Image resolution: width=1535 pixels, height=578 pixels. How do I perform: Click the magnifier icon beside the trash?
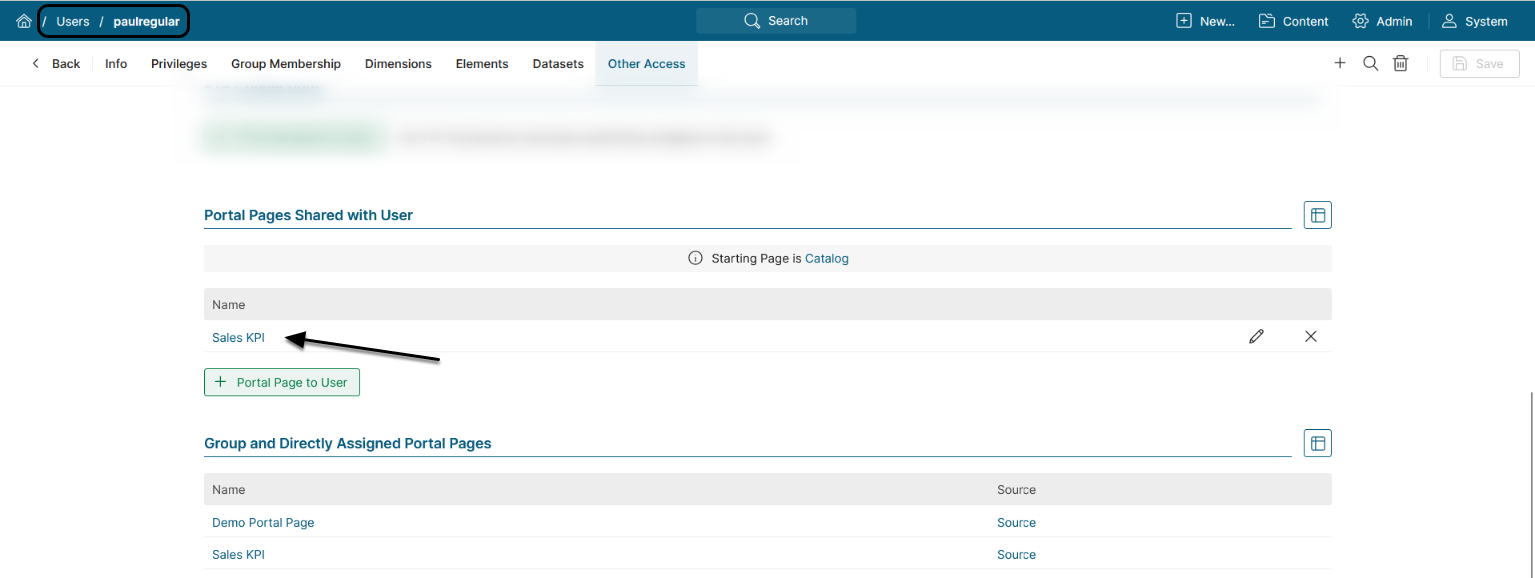[1371, 63]
